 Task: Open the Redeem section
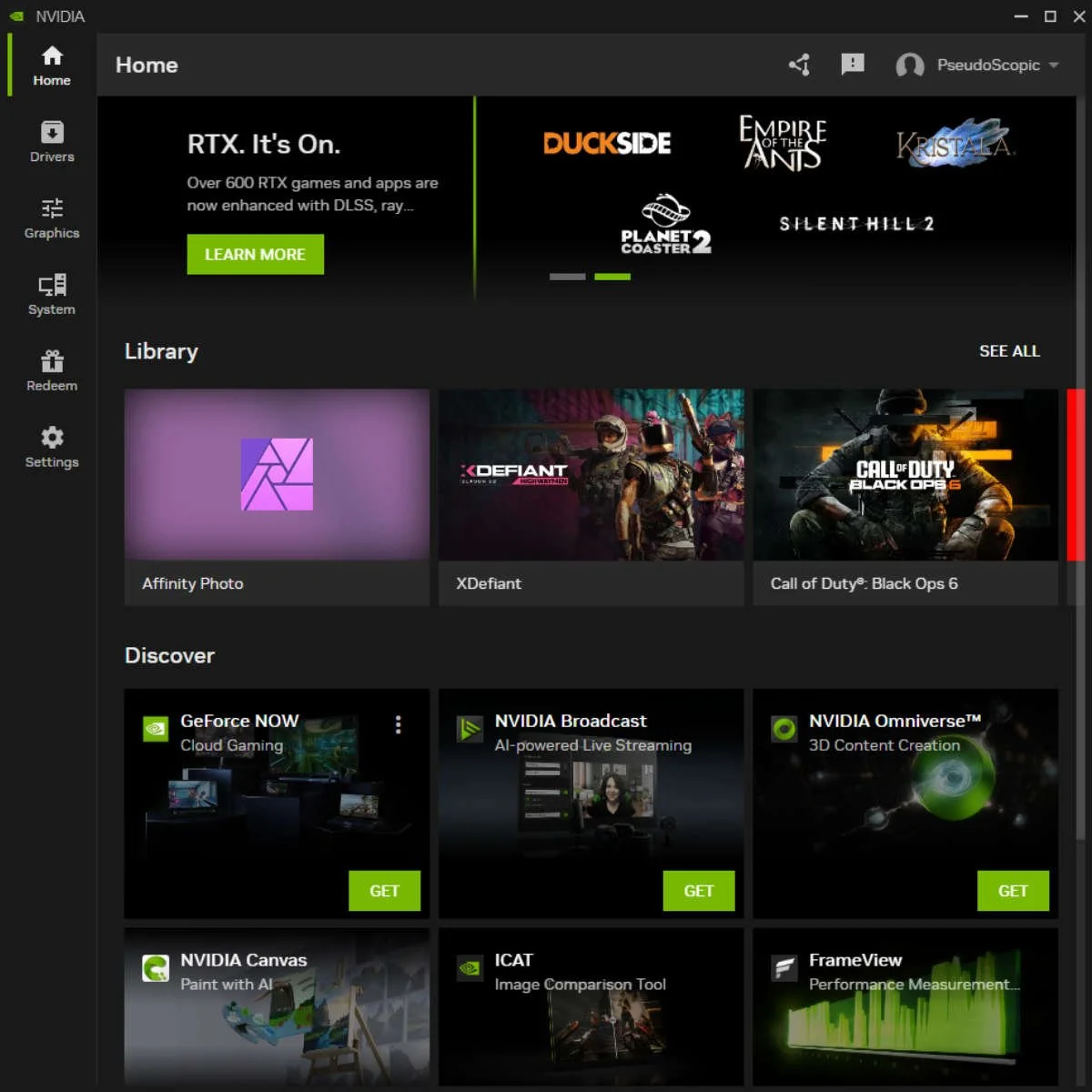[x=50, y=369]
